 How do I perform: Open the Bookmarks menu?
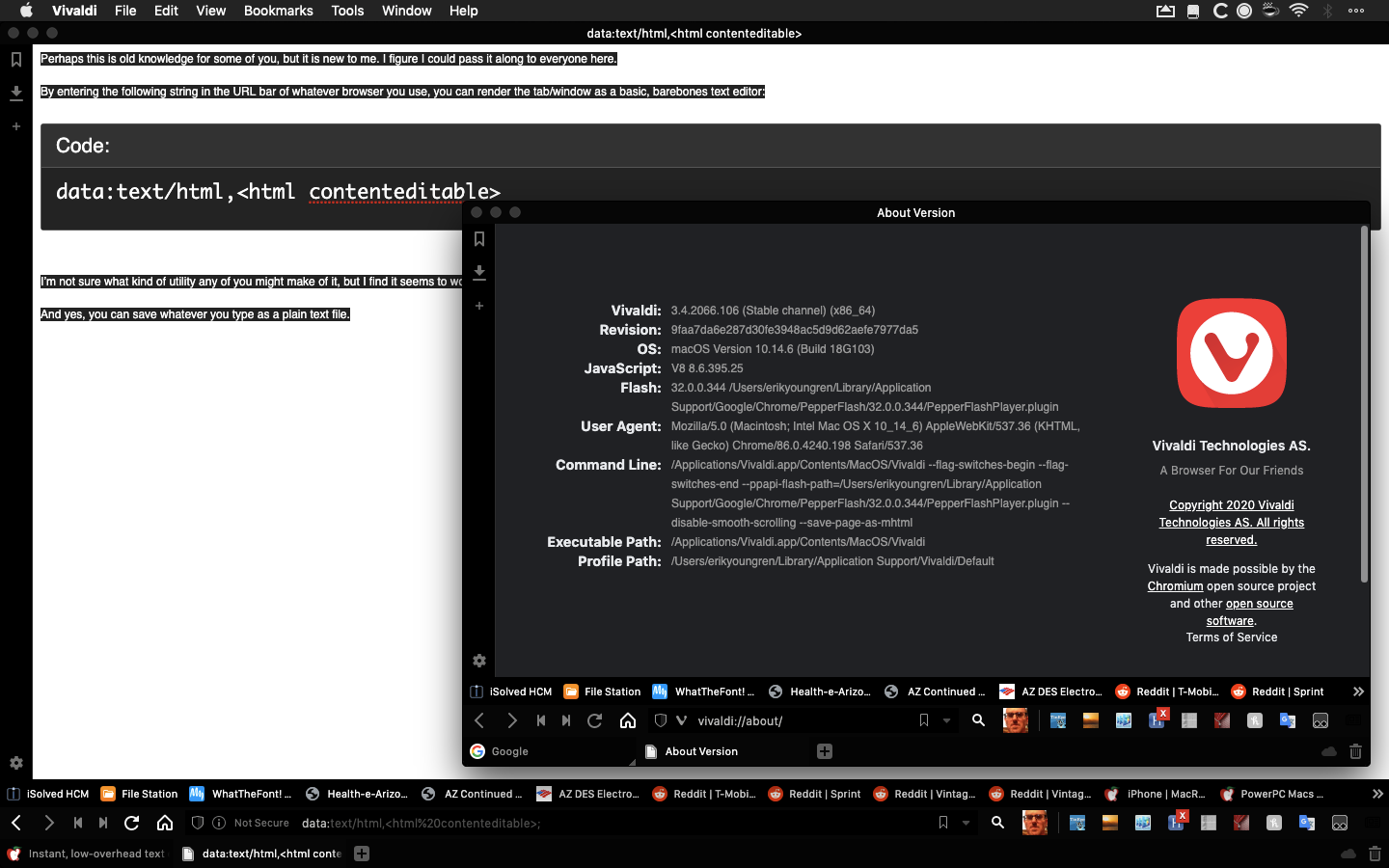[278, 11]
